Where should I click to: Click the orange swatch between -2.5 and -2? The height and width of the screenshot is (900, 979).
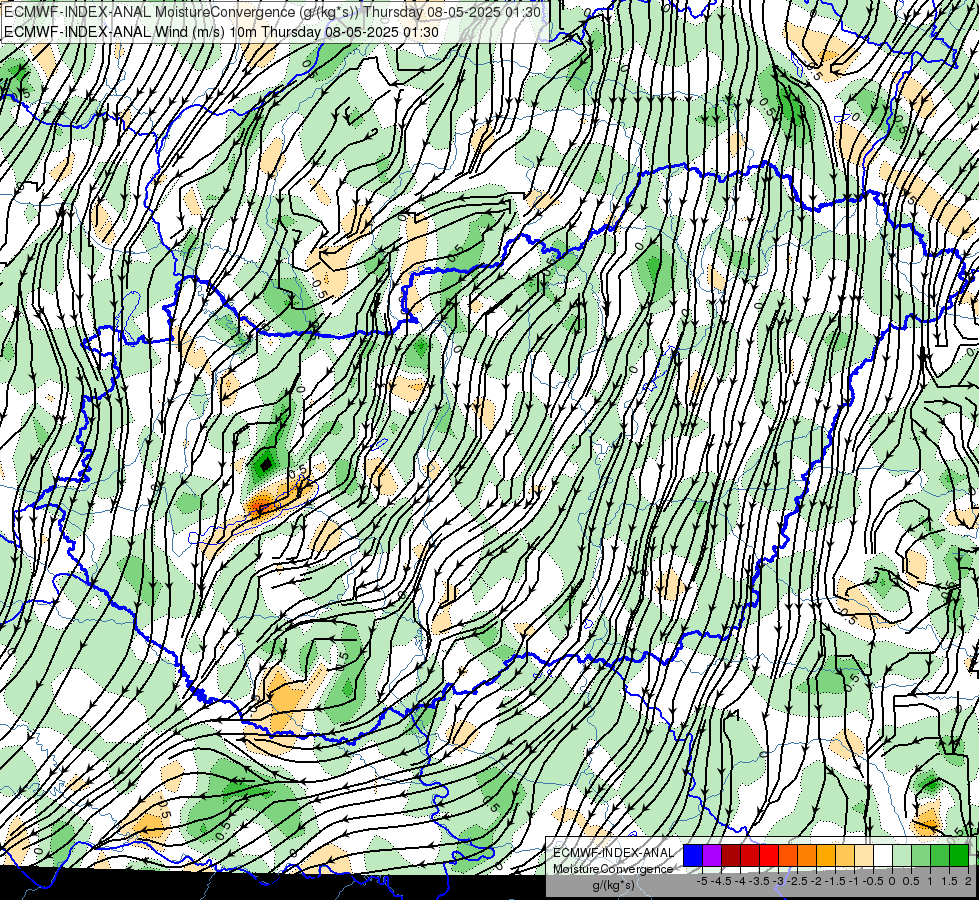[x=807, y=856]
